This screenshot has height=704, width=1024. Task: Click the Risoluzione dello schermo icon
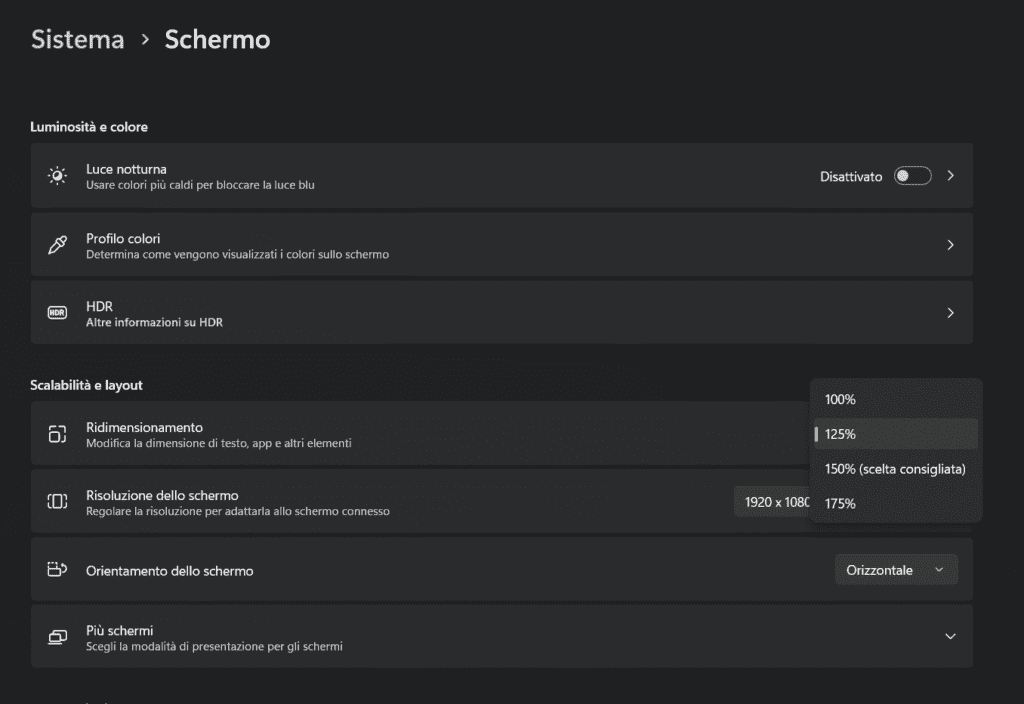pyautogui.click(x=57, y=501)
